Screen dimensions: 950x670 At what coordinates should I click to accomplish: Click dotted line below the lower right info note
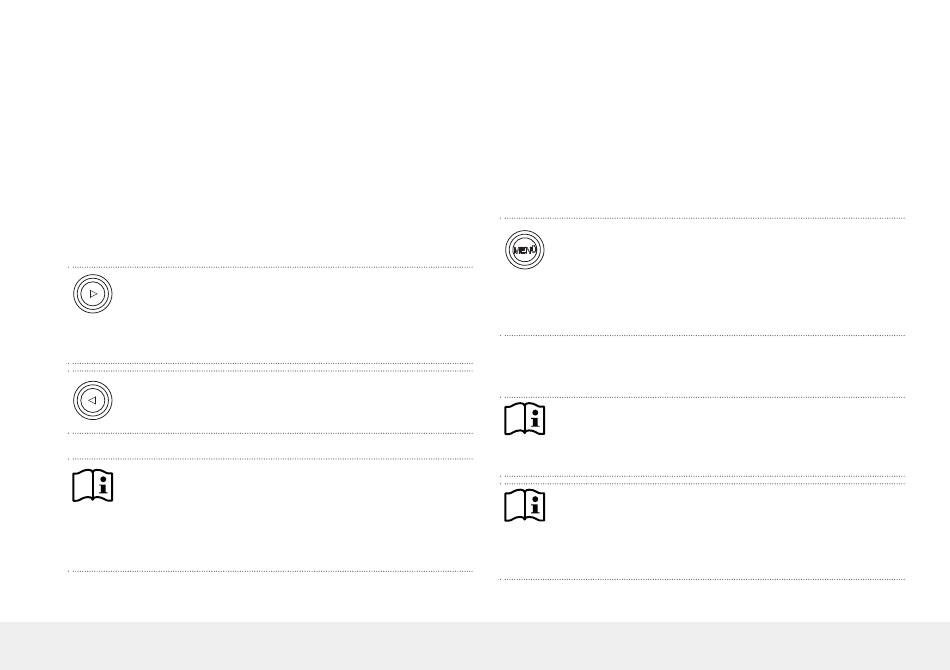pos(702,579)
